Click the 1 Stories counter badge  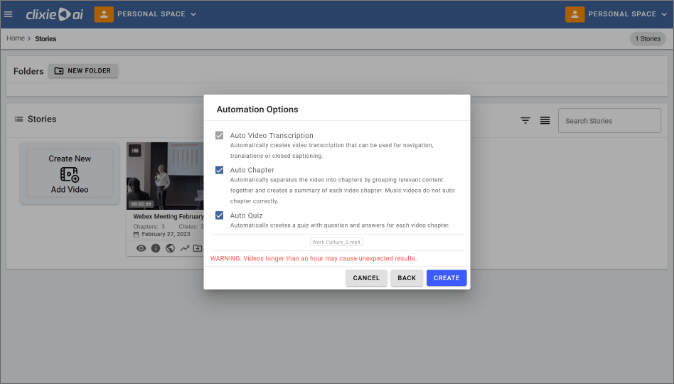point(648,39)
